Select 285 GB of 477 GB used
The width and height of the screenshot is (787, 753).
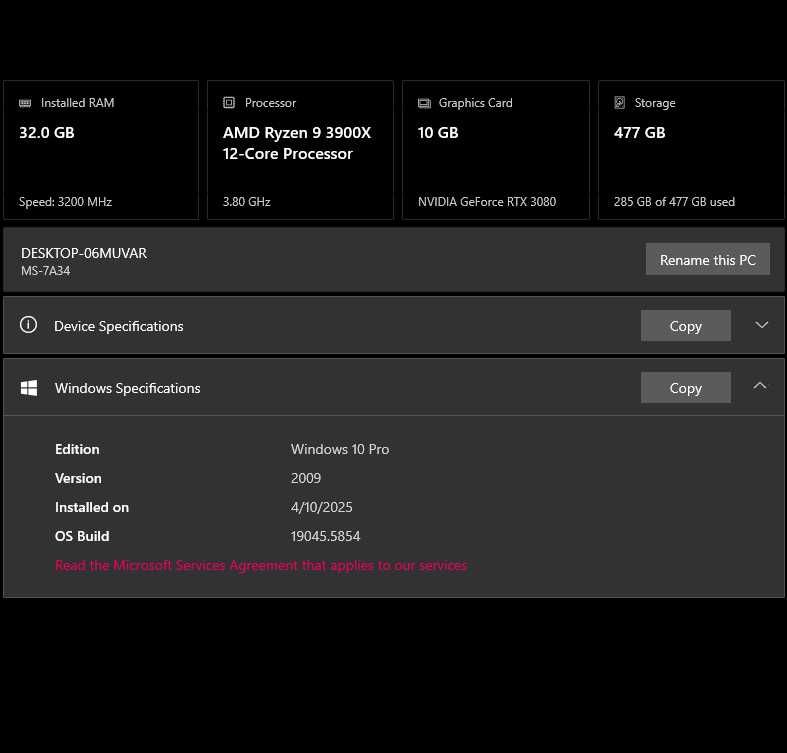click(x=674, y=202)
